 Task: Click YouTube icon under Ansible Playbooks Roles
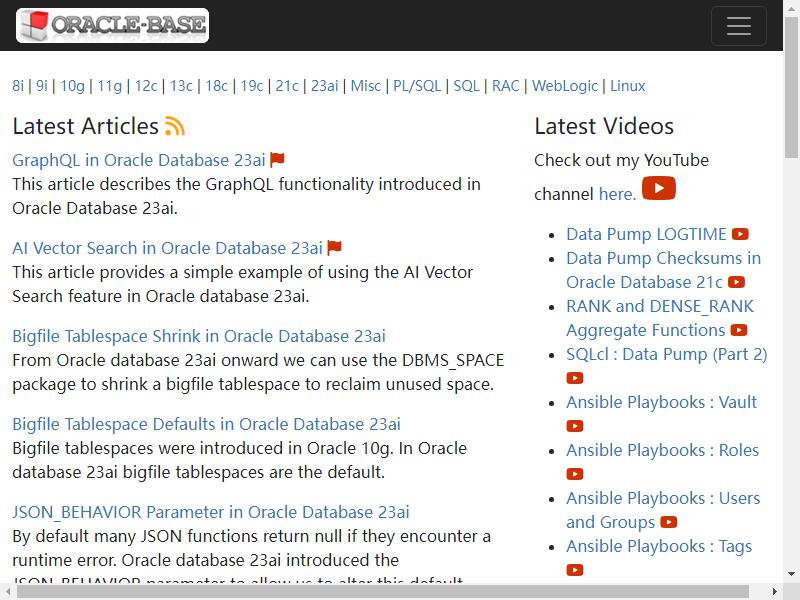coord(574,474)
